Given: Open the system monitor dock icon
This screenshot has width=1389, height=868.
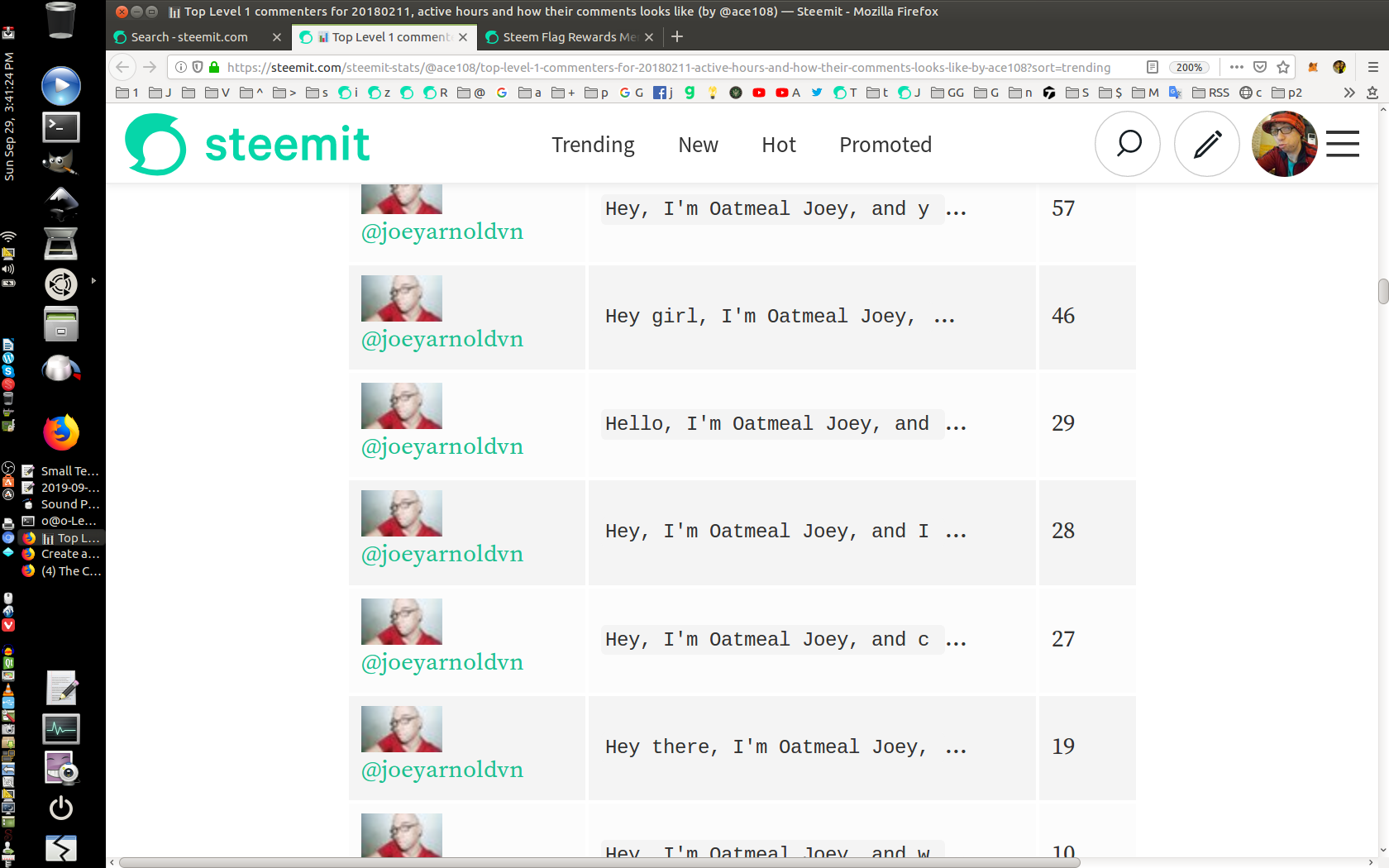Looking at the screenshot, I should click(x=61, y=728).
